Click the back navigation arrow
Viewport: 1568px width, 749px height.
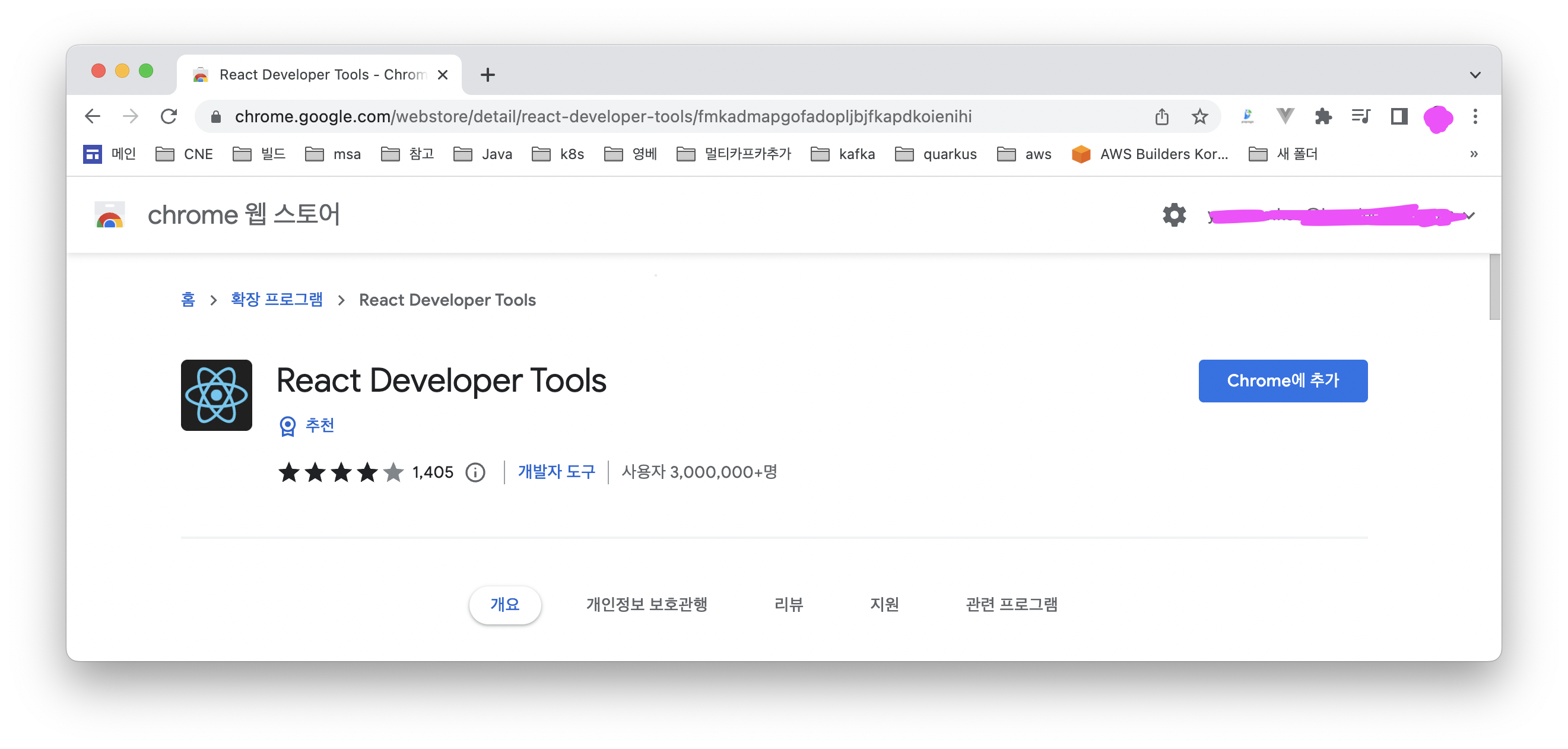click(93, 116)
